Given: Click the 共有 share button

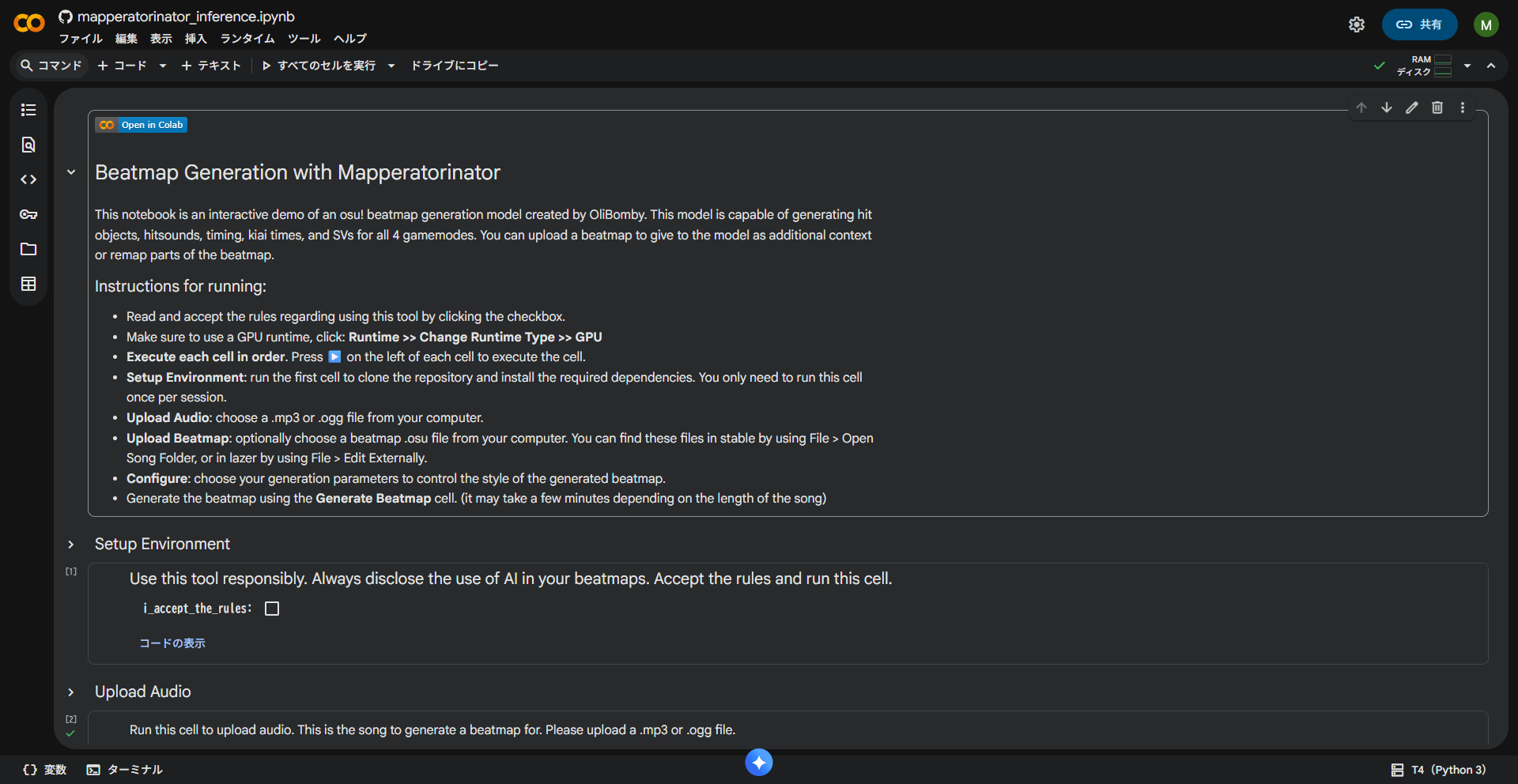Looking at the screenshot, I should 1419,24.
